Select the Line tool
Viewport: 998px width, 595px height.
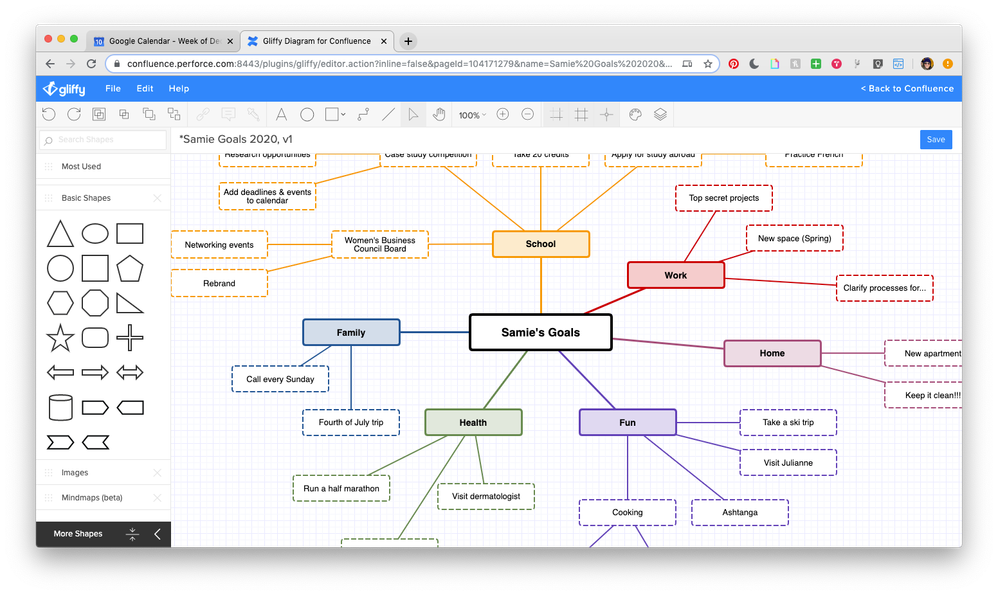pyautogui.click(x=388, y=114)
